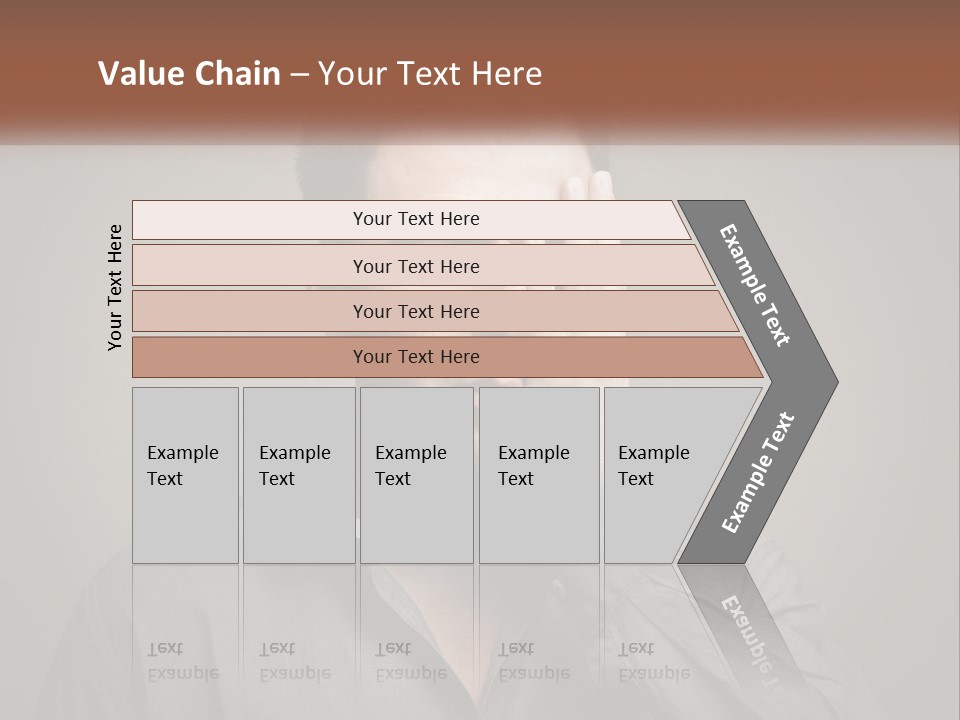Click the lower dark chevron "Example Text" segment
The height and width of the screenshot is (720, 960).
[758, 473]
